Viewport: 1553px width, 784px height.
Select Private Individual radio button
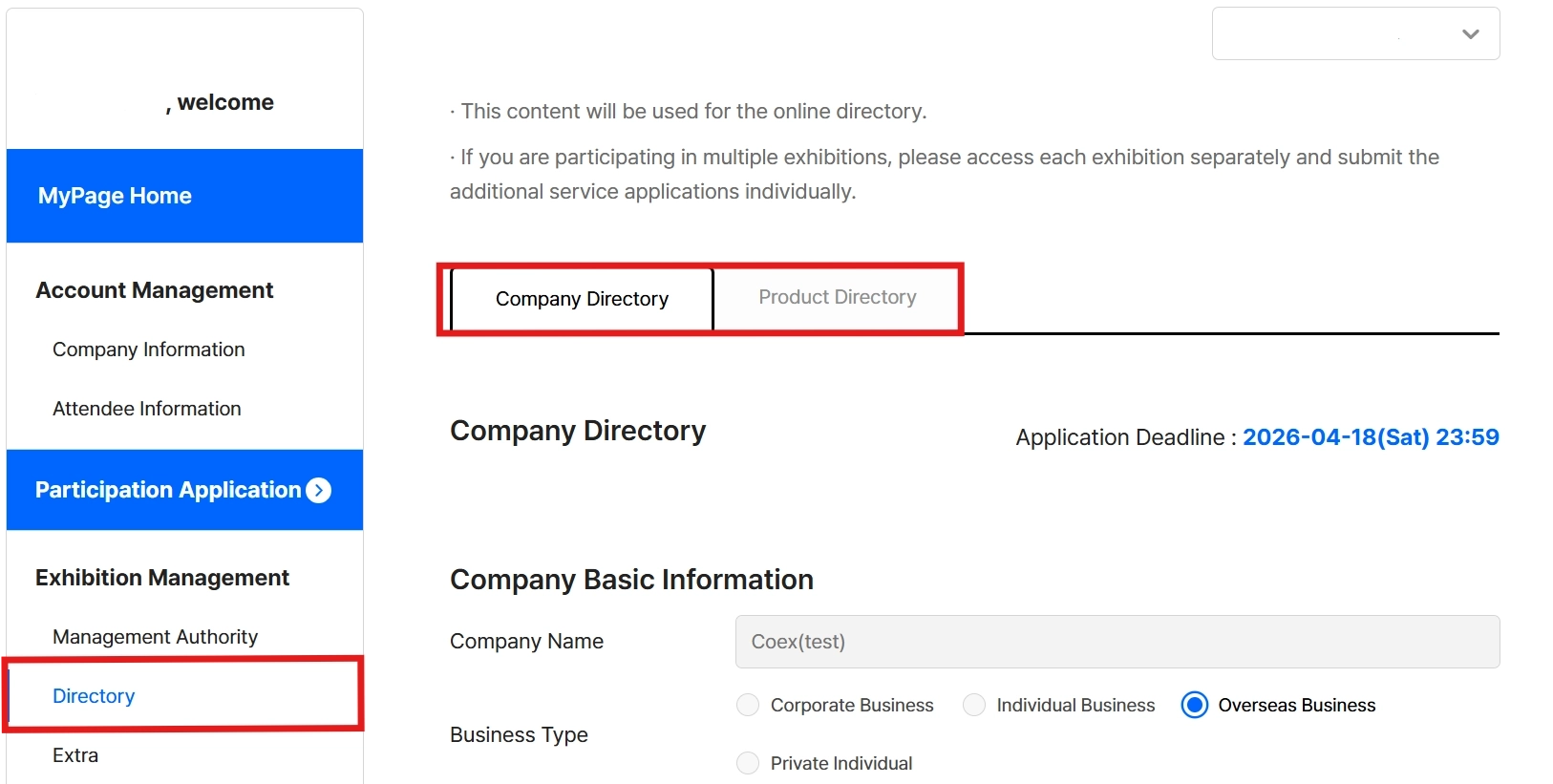point(748,763)
